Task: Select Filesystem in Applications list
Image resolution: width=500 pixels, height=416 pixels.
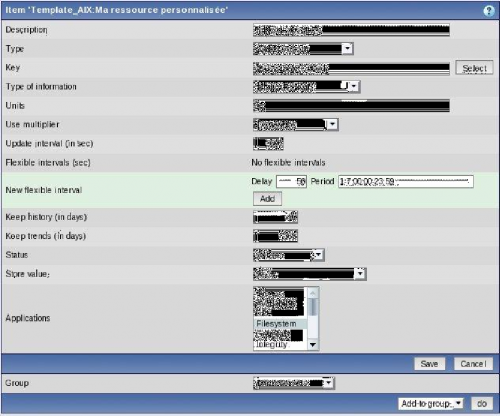Action: pos(280,323)
